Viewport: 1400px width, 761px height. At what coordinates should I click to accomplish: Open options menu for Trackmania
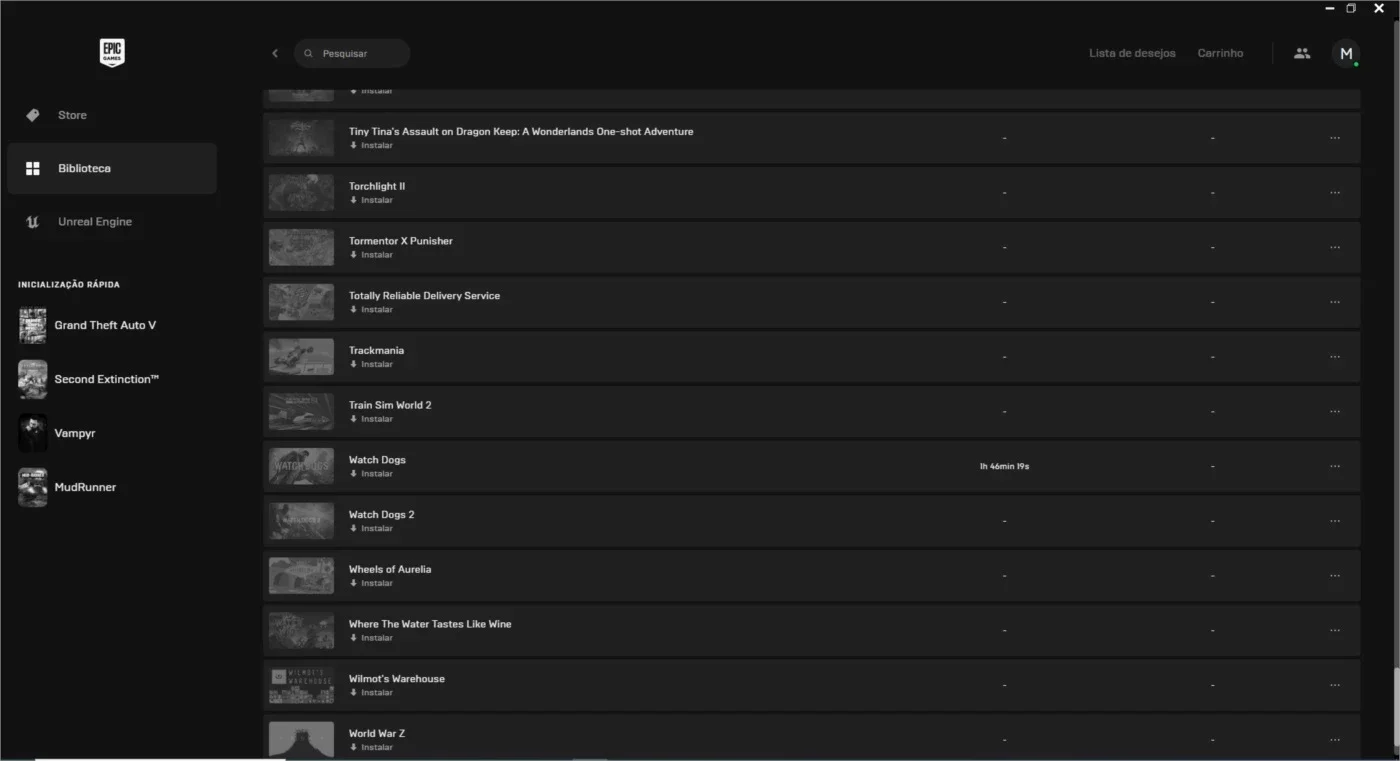[1335, 357]
